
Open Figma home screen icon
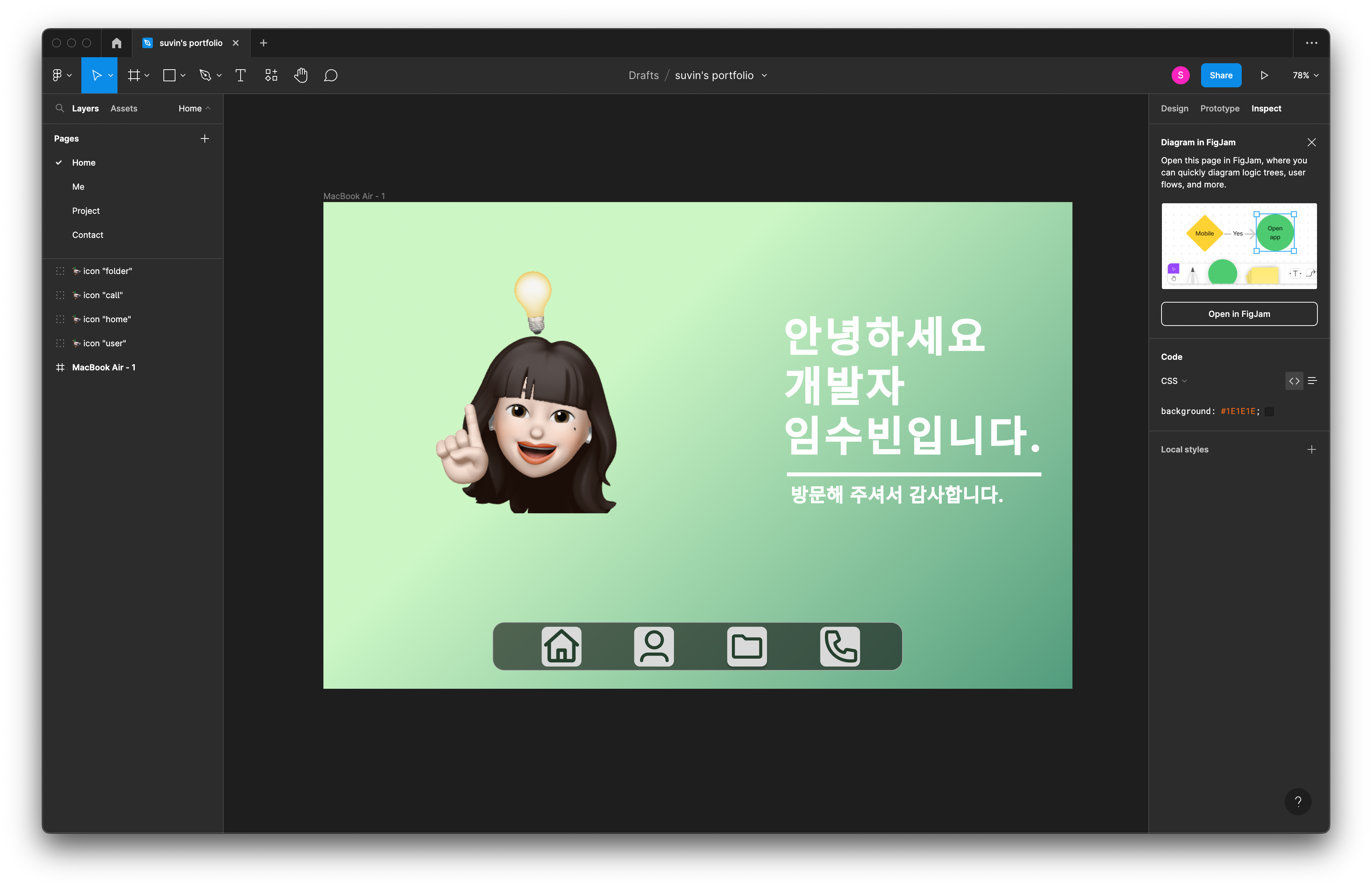coord(116,43)
